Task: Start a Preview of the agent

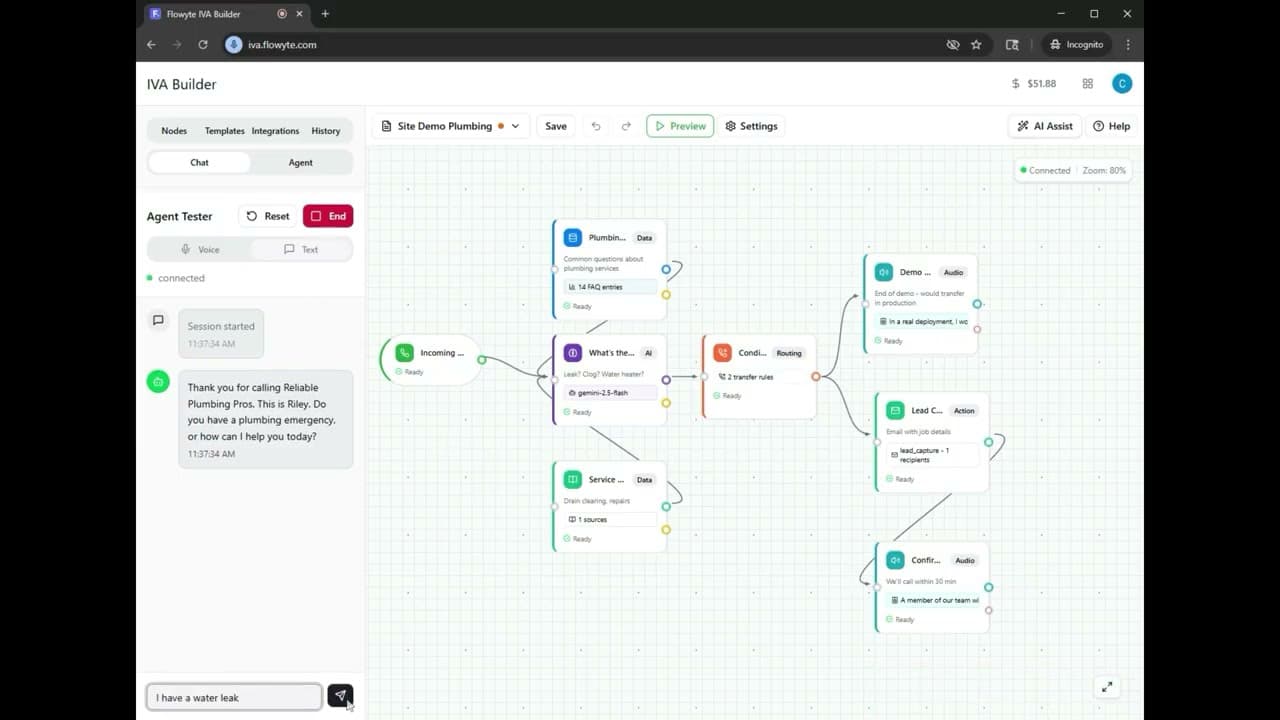Action: coord(680,125)
